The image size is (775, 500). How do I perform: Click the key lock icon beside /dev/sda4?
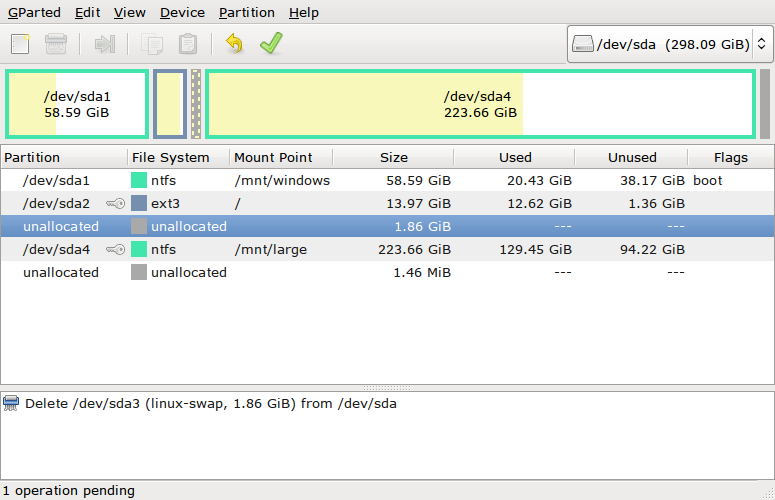(116, 250)
